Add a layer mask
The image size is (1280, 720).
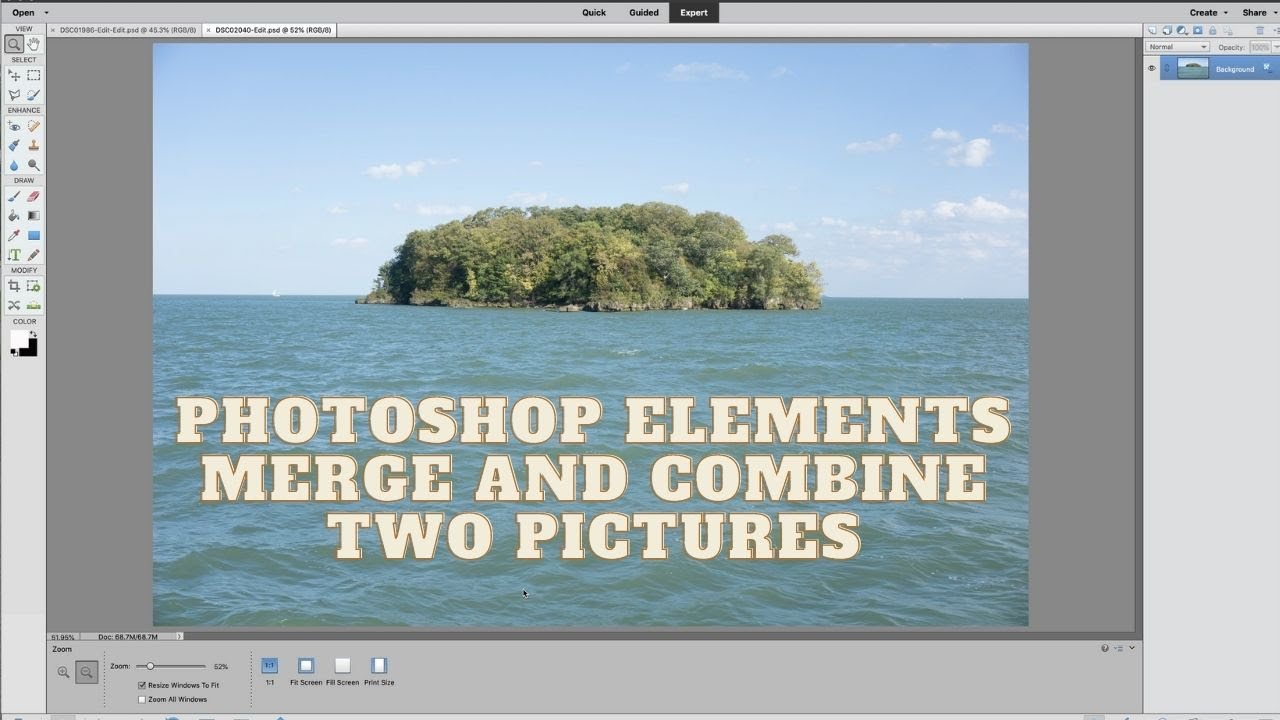(1198, 30)
